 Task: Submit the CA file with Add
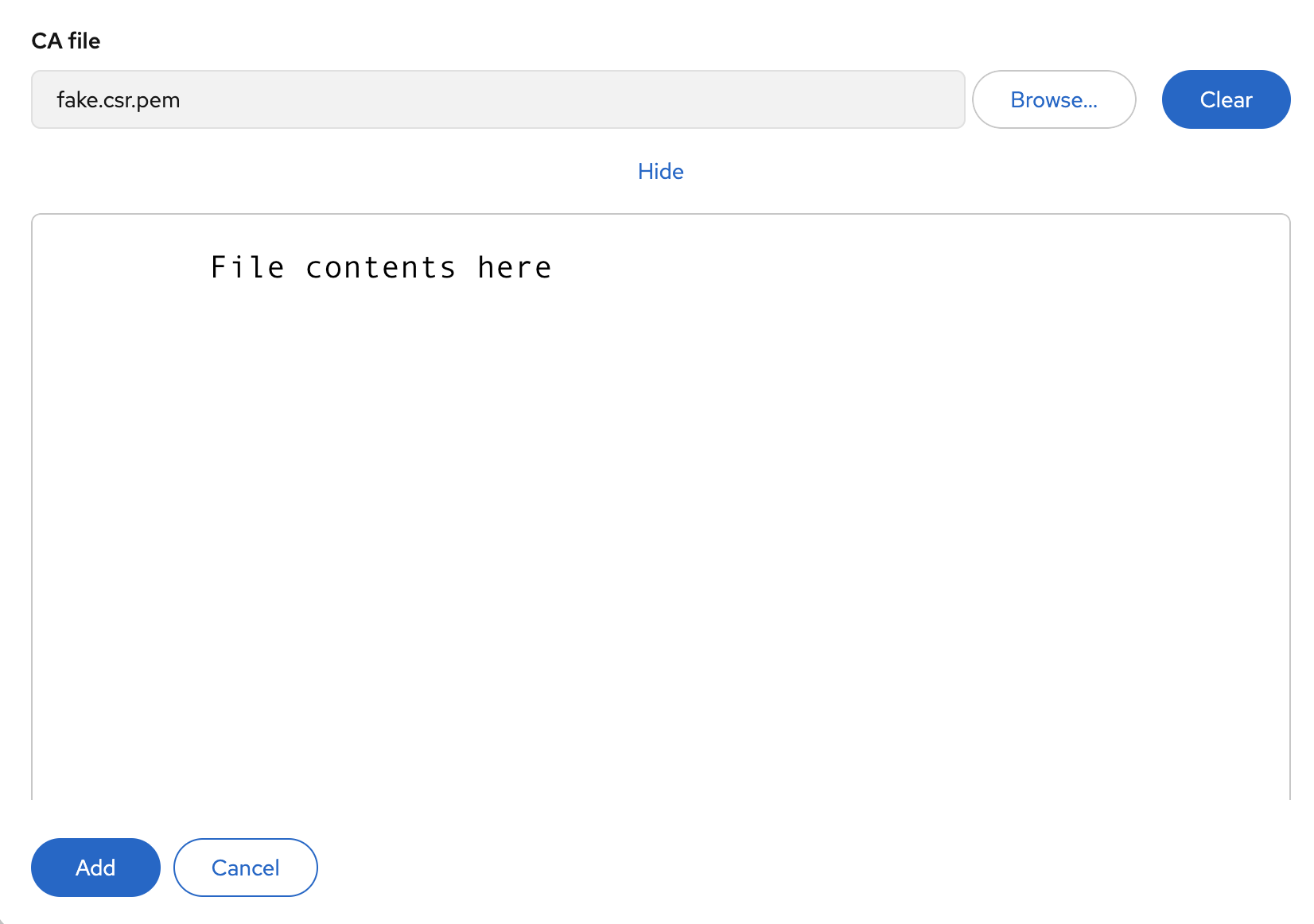[95, 867]
